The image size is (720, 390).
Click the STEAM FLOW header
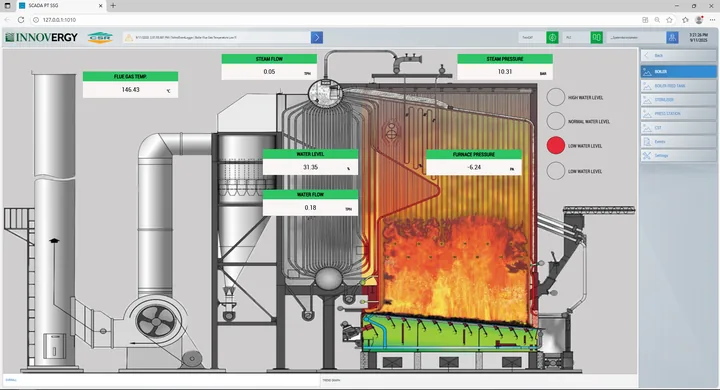(x=269, y=59)
